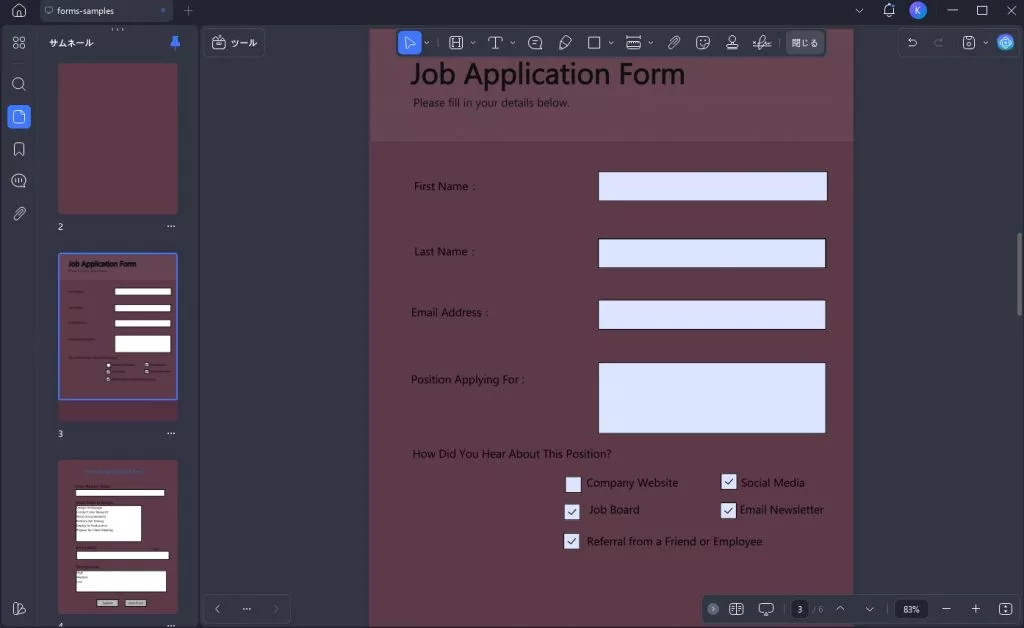
Task: Open the AI assistant icon
Action: coord(1005,42)
